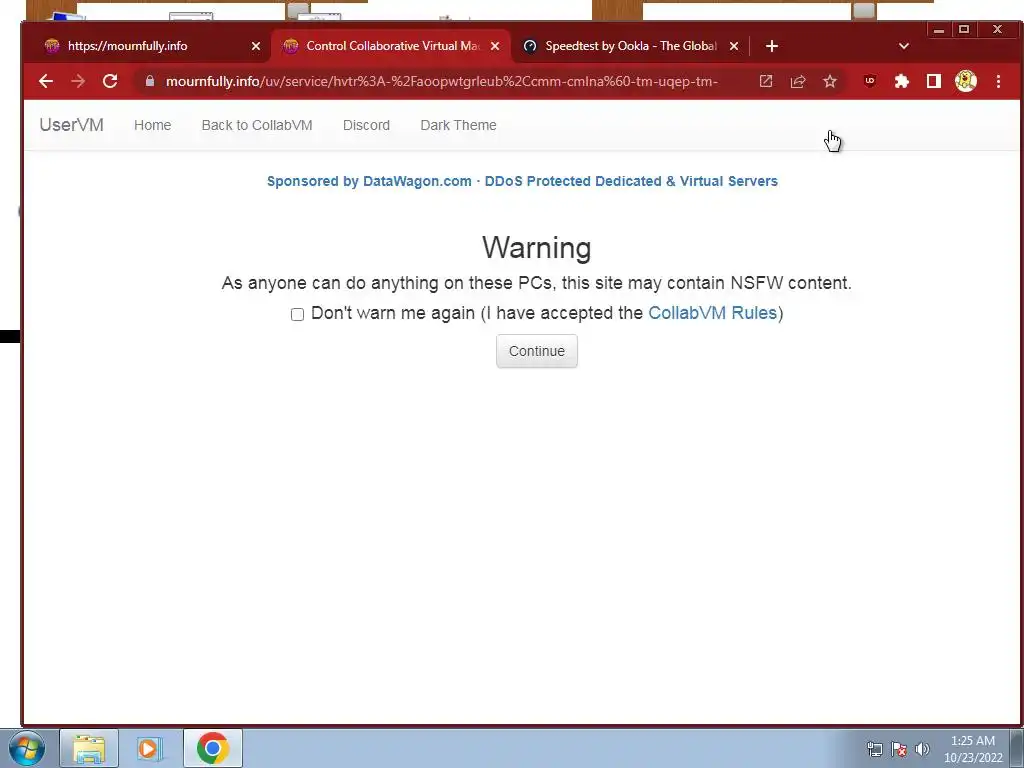This screenshot has width=1024, height=768.
Task: Click the Chrome taskbar icon
Action: click(x=213, y=748)
